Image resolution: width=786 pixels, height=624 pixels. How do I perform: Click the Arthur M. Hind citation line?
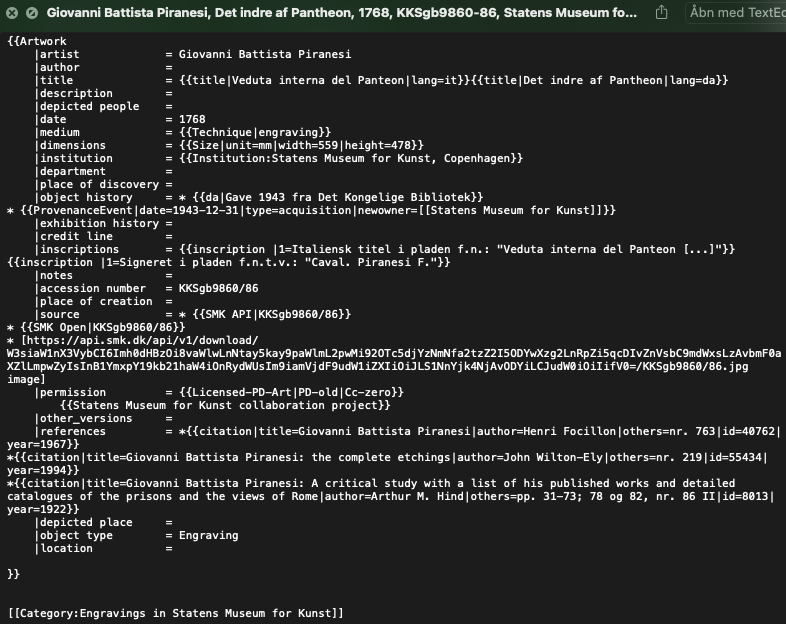click(x=390, y=497)
